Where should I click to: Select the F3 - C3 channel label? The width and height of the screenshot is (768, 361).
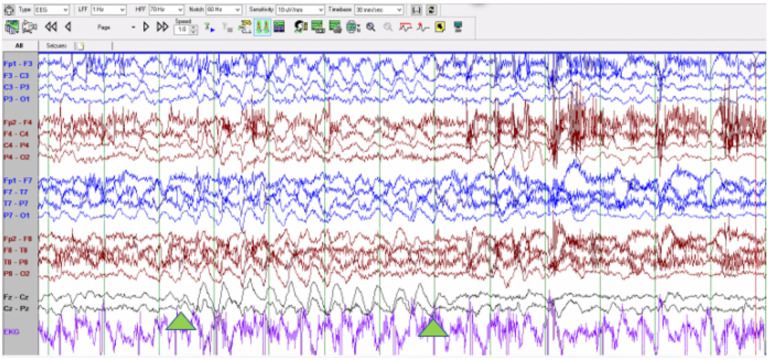[17, 76]
